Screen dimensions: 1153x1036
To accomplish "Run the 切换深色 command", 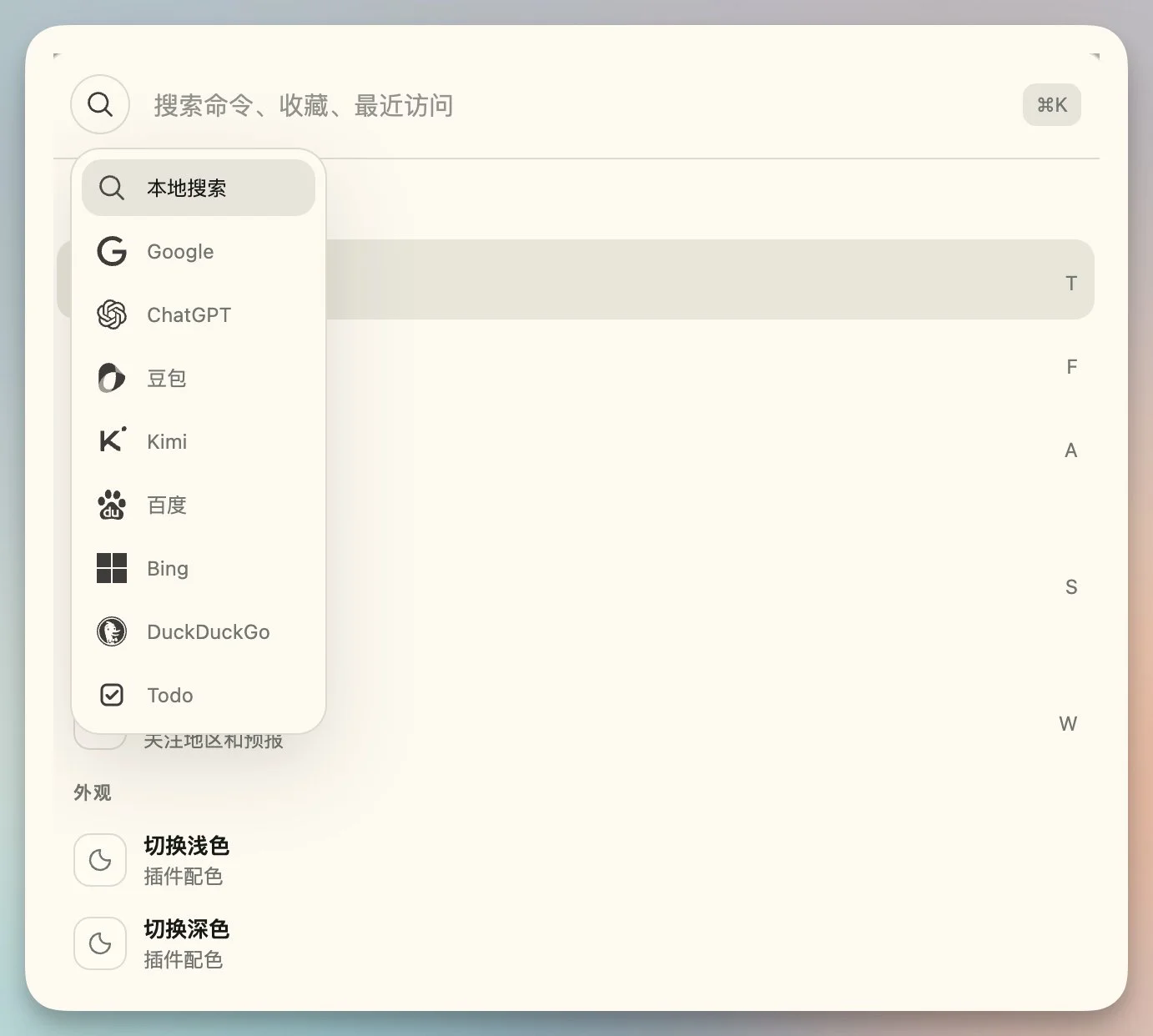I will (x=576, y=943).
